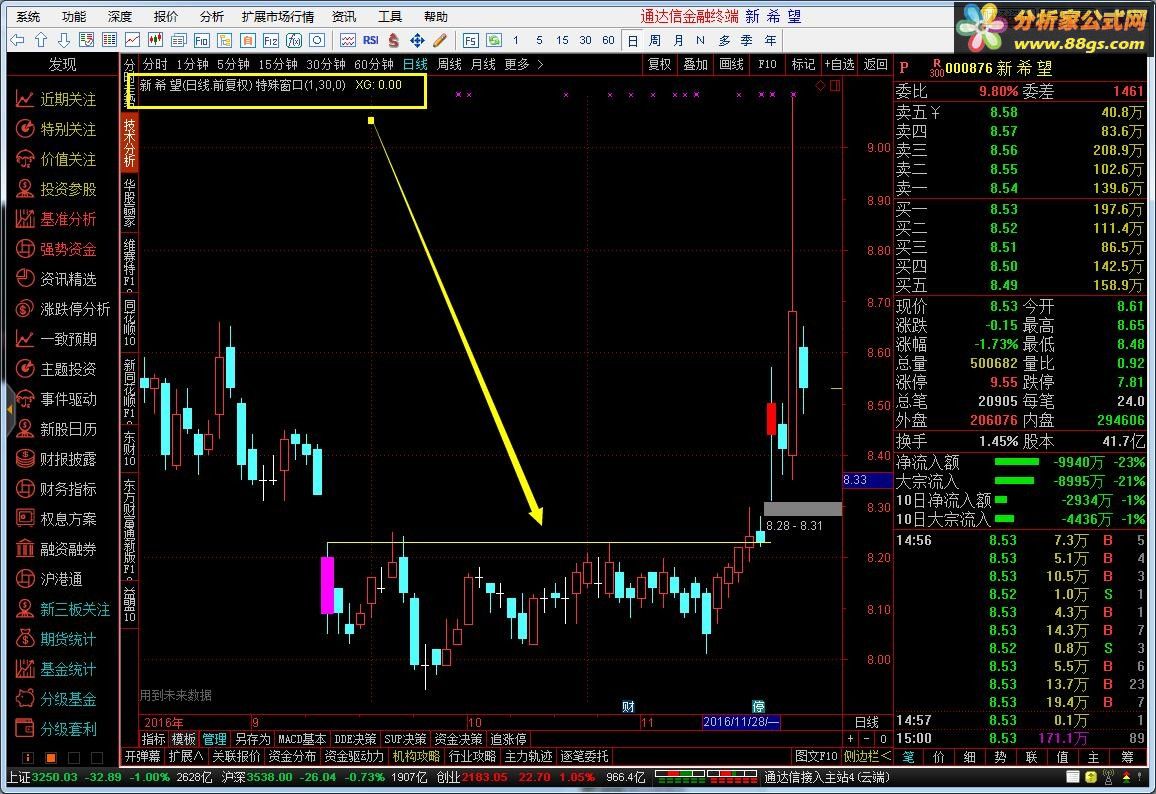Open the 系统 menu
The image size is (1156, 794).
[28, 16]
